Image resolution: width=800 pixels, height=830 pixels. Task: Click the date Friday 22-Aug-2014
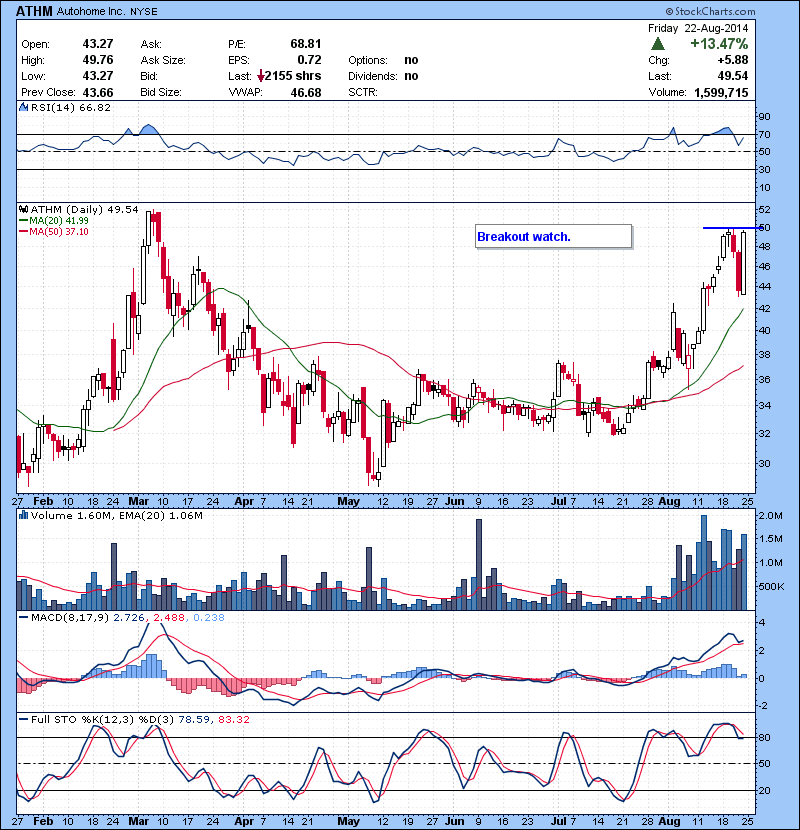[698, 28]
